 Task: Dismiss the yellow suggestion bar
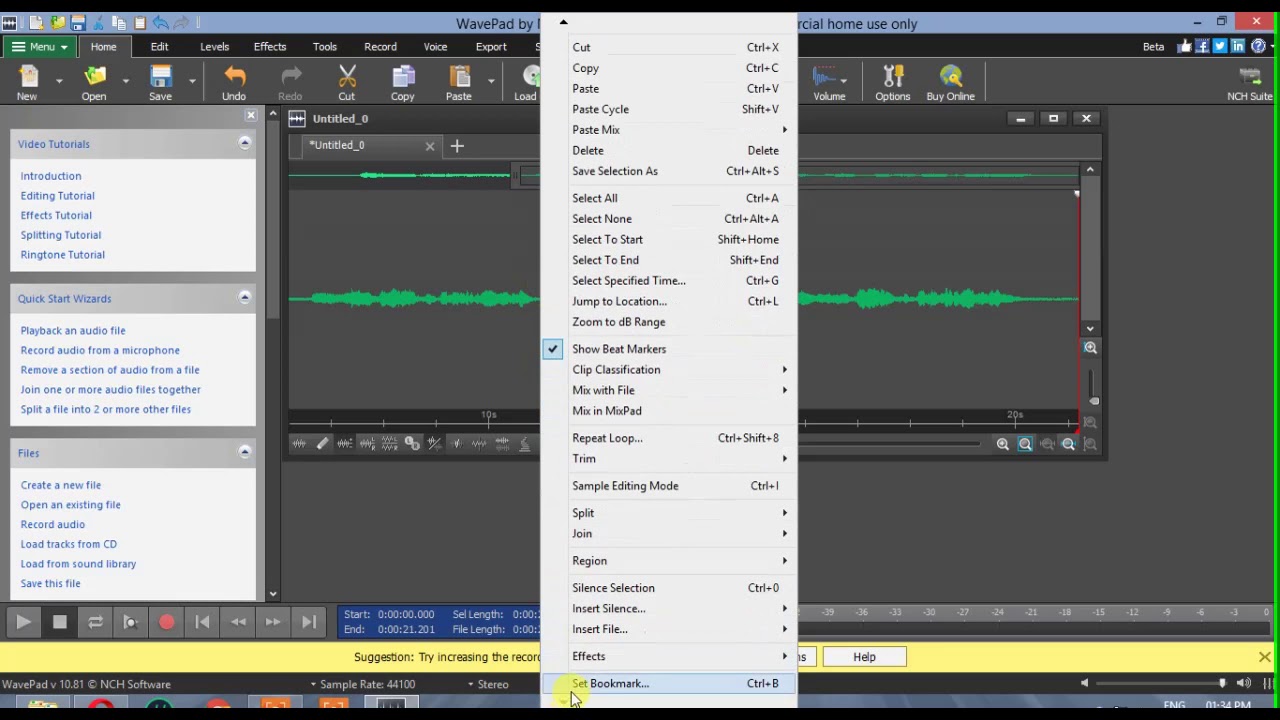1265,657
